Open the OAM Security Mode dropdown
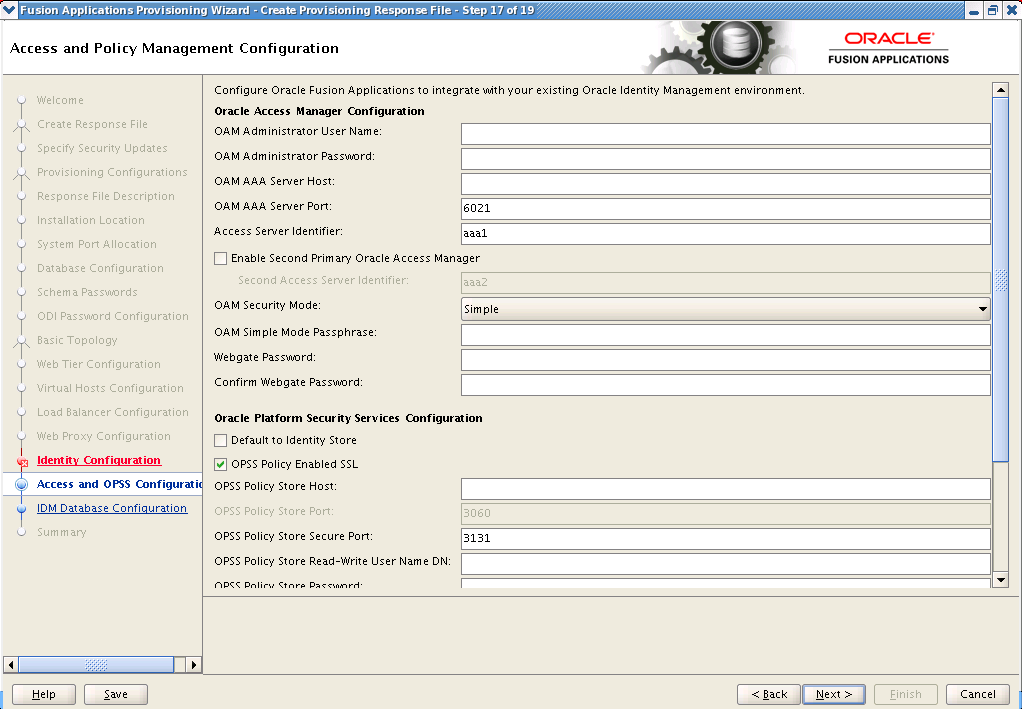Screen dimensions: 1022x709 tap(725, 309)
